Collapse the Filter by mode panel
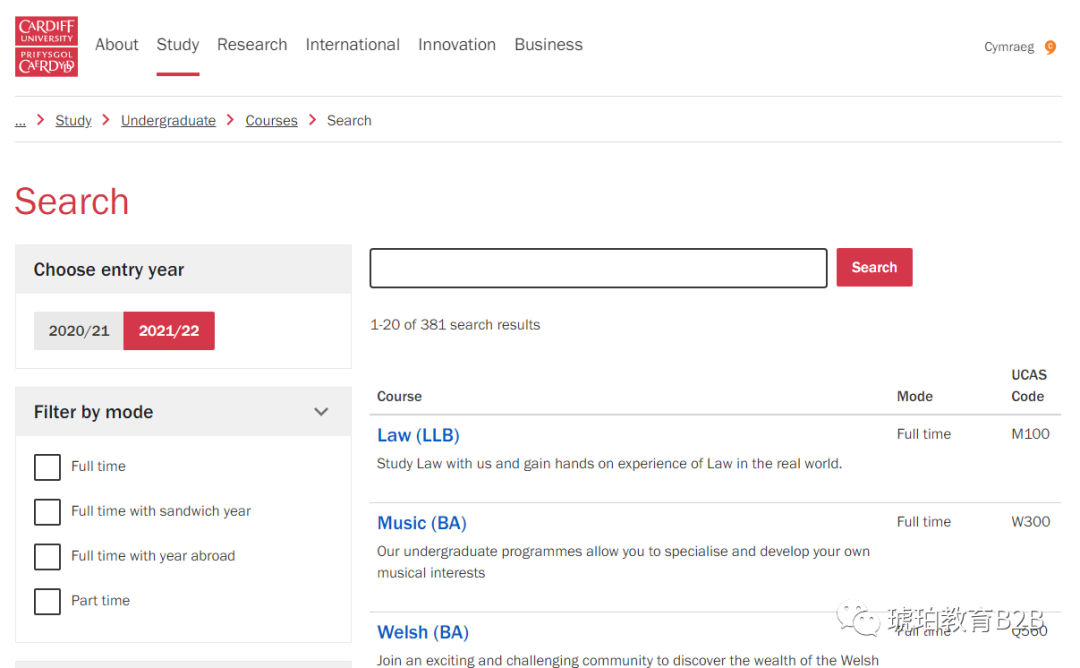This screenshot has height=668, width=1080. (321, 412)
